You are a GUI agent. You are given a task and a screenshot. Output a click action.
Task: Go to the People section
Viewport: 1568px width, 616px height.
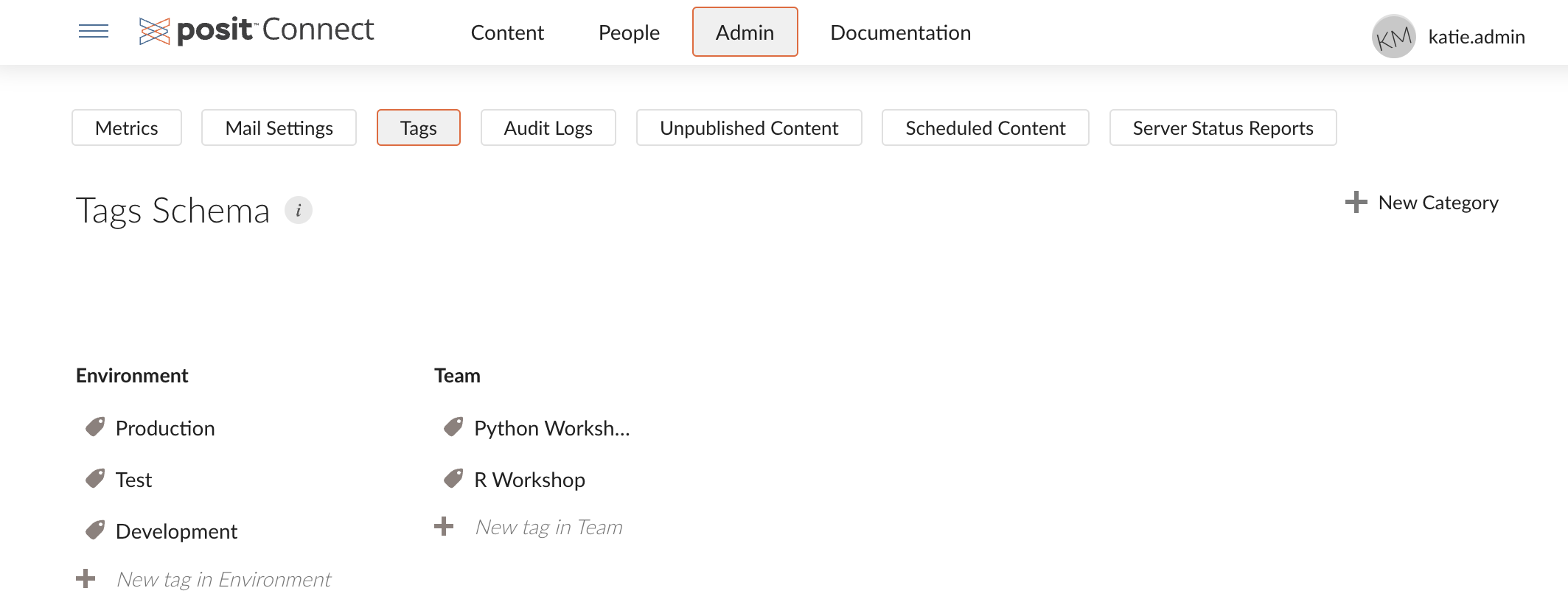[x=629, y=32]
